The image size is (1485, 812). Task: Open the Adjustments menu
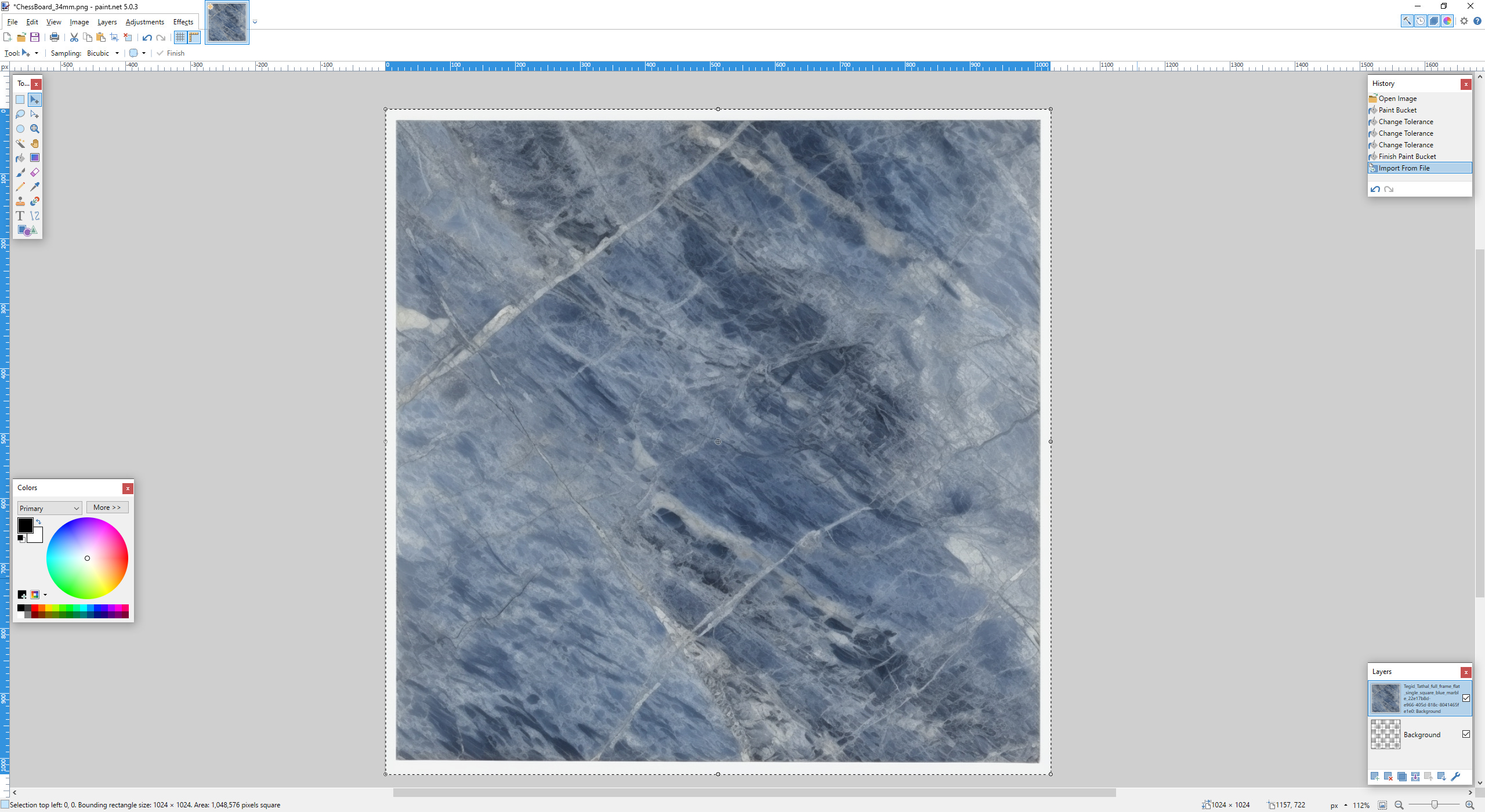(144, 22)
